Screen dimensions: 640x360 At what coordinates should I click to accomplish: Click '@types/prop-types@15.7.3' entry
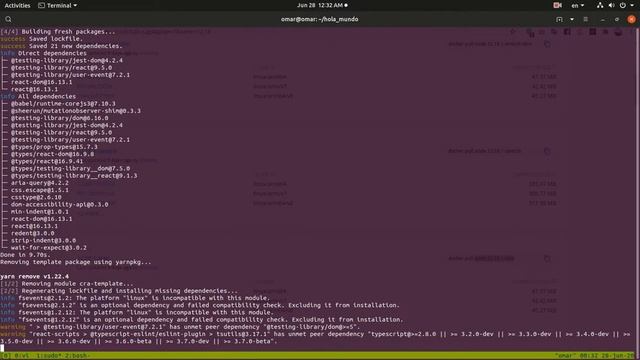pos(54,147)
